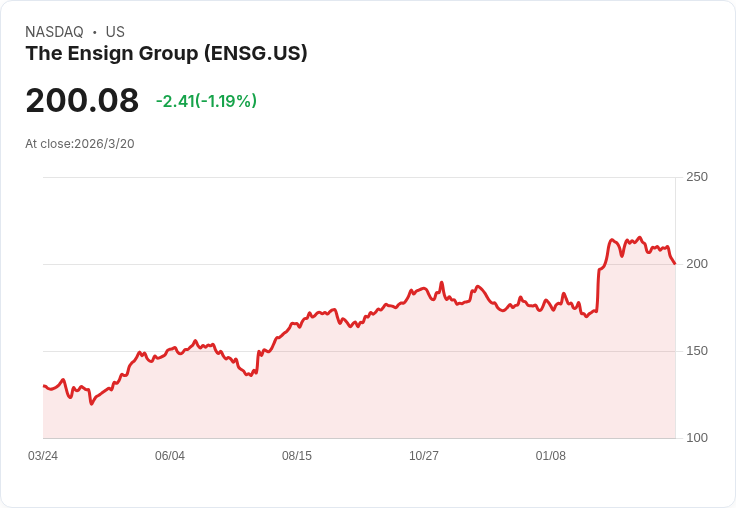
Task: Click the leftmost start of the price line
Action: tap(44, 386)
